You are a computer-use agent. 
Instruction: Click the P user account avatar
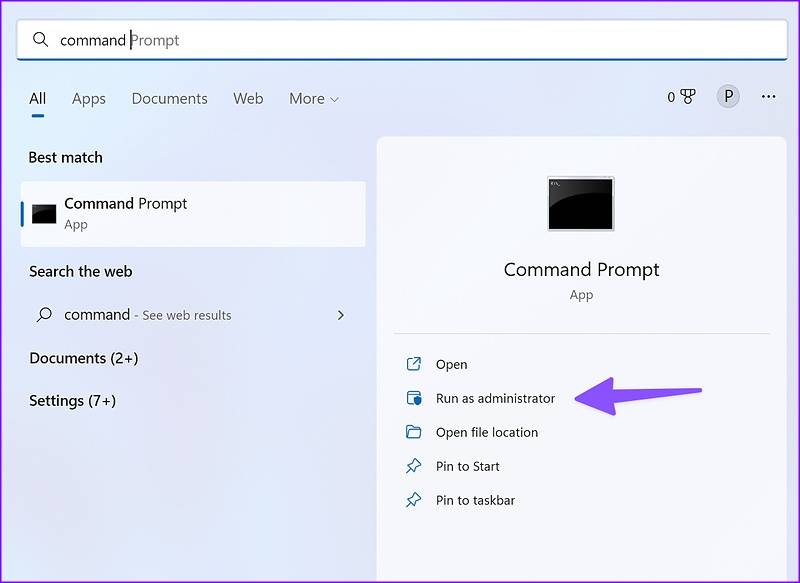(x=727, y=95)
